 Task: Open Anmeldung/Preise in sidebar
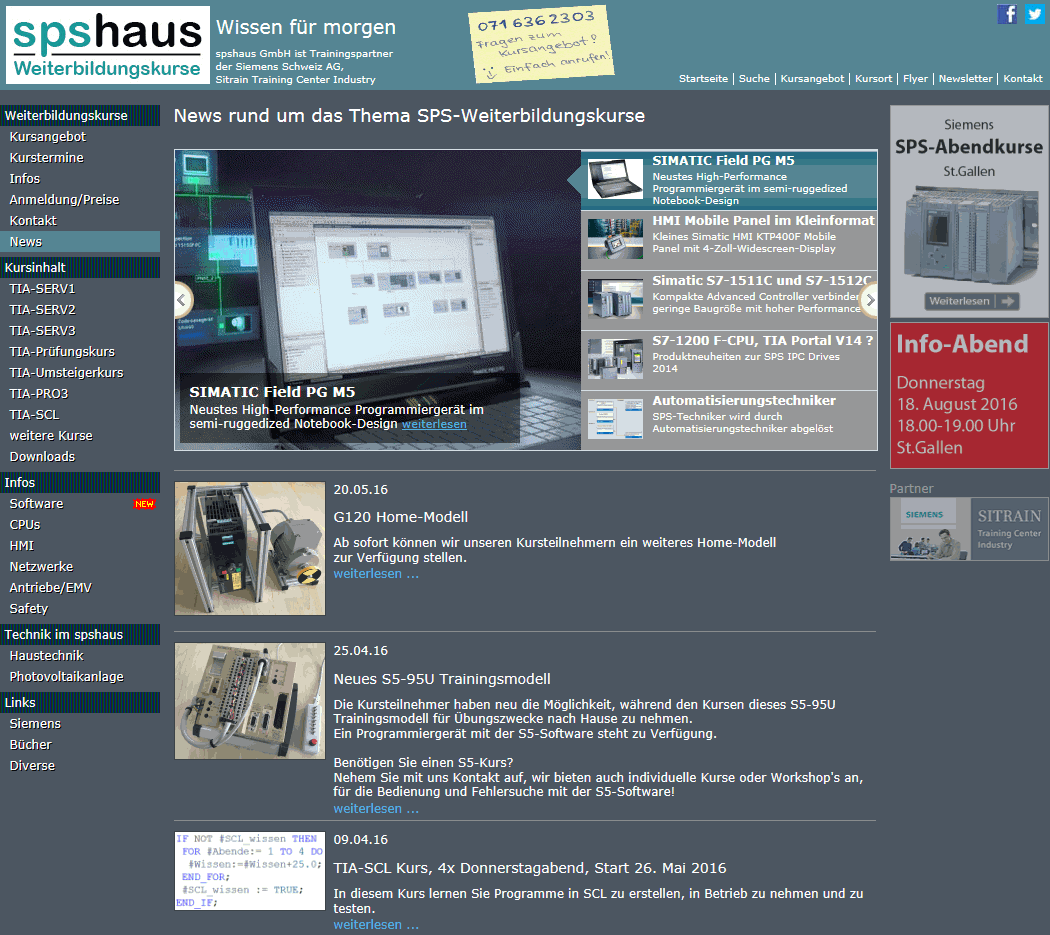point(64,200)
